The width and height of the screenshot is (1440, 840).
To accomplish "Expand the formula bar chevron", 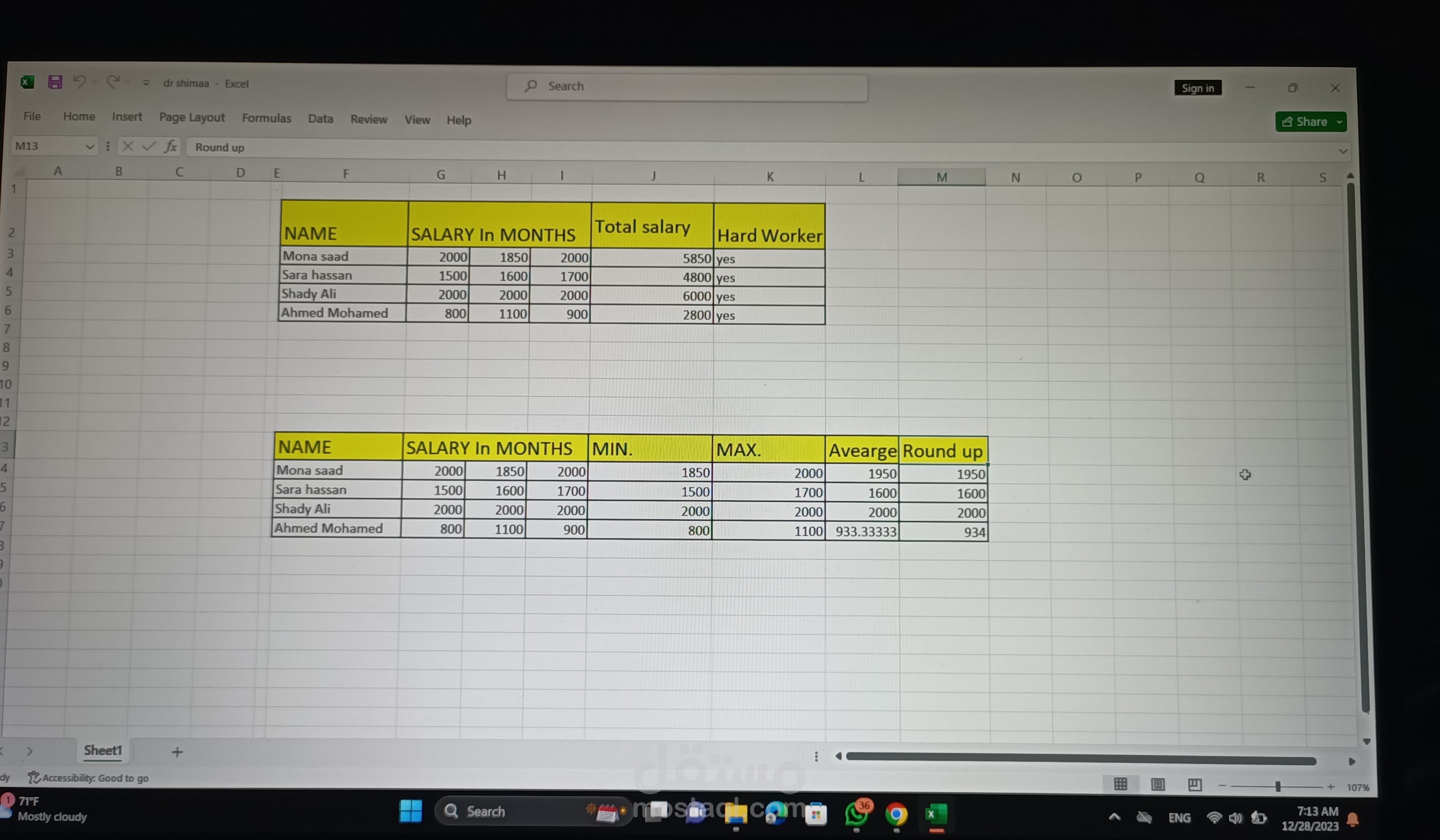I will click(x=1343, y=152).
